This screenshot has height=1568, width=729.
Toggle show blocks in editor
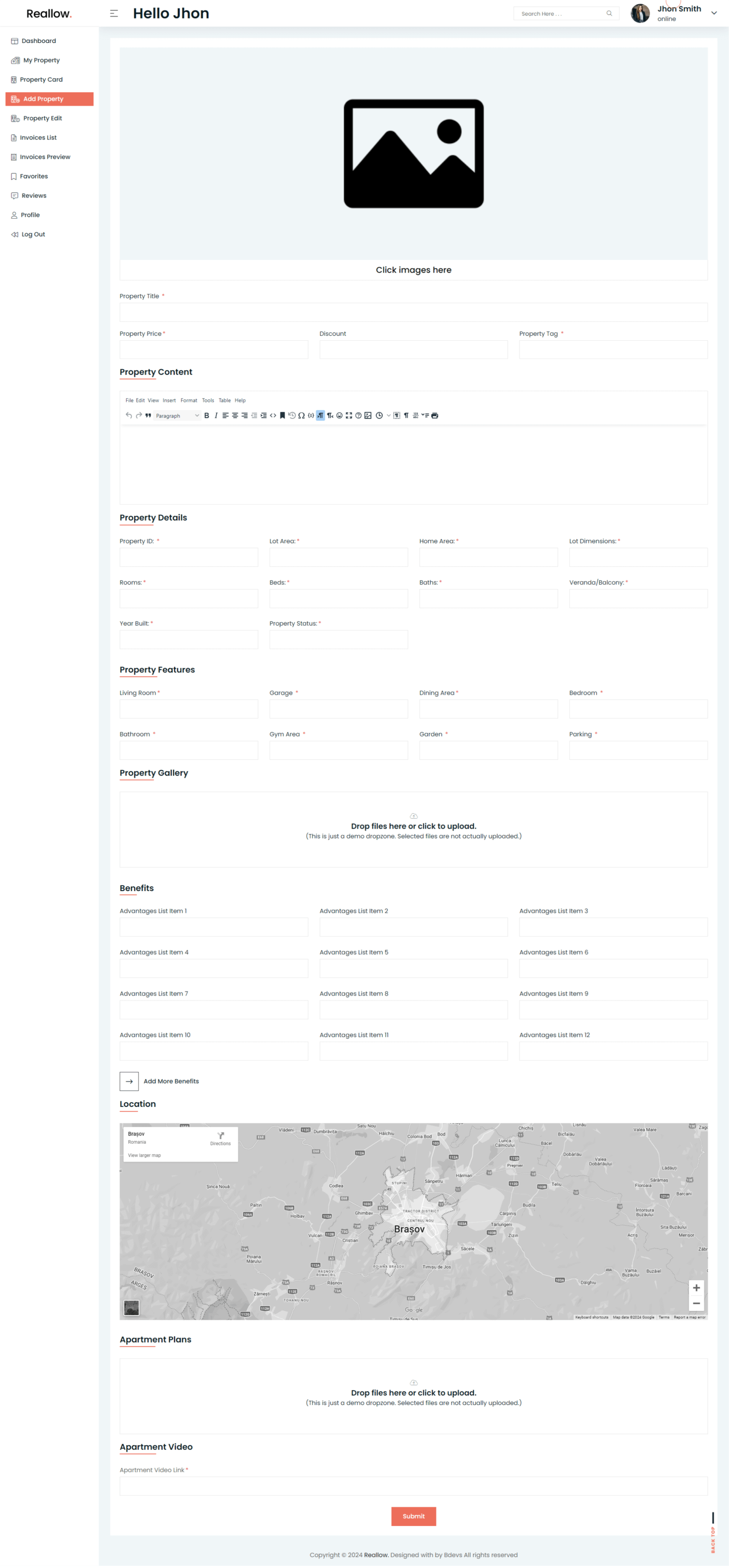pyautogui.click(x=397, y=415)
